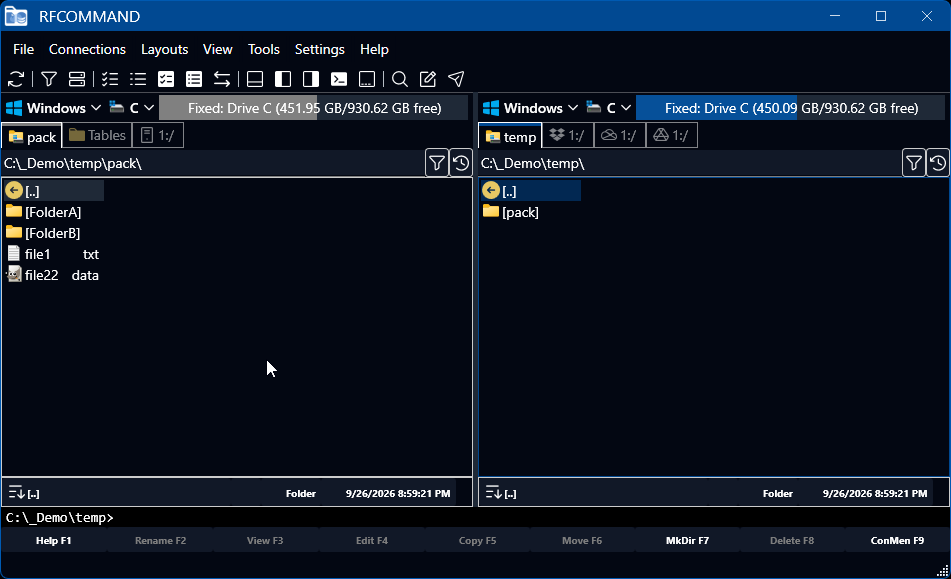Click the right panel drive C free space bar

pyautogui.click(x=790, y=108)
